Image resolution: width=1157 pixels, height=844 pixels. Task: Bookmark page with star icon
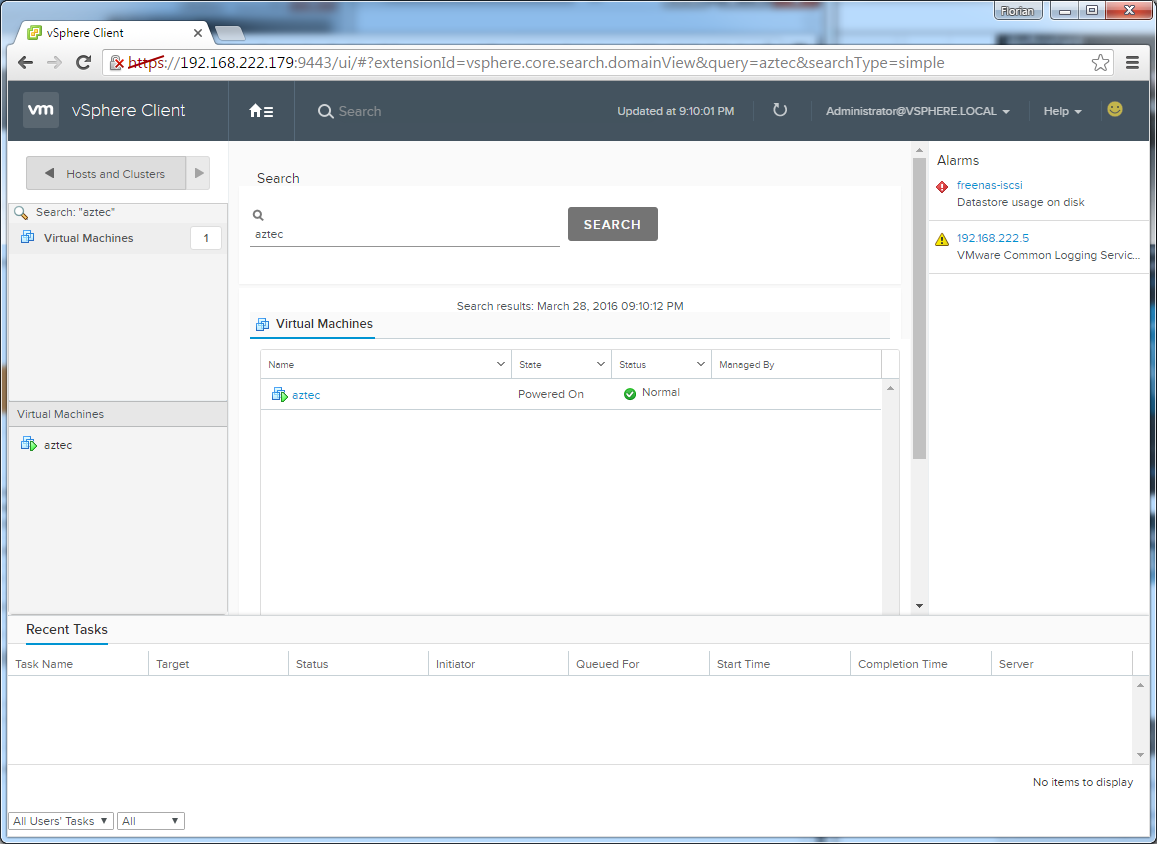click(x=1100, y=63)
